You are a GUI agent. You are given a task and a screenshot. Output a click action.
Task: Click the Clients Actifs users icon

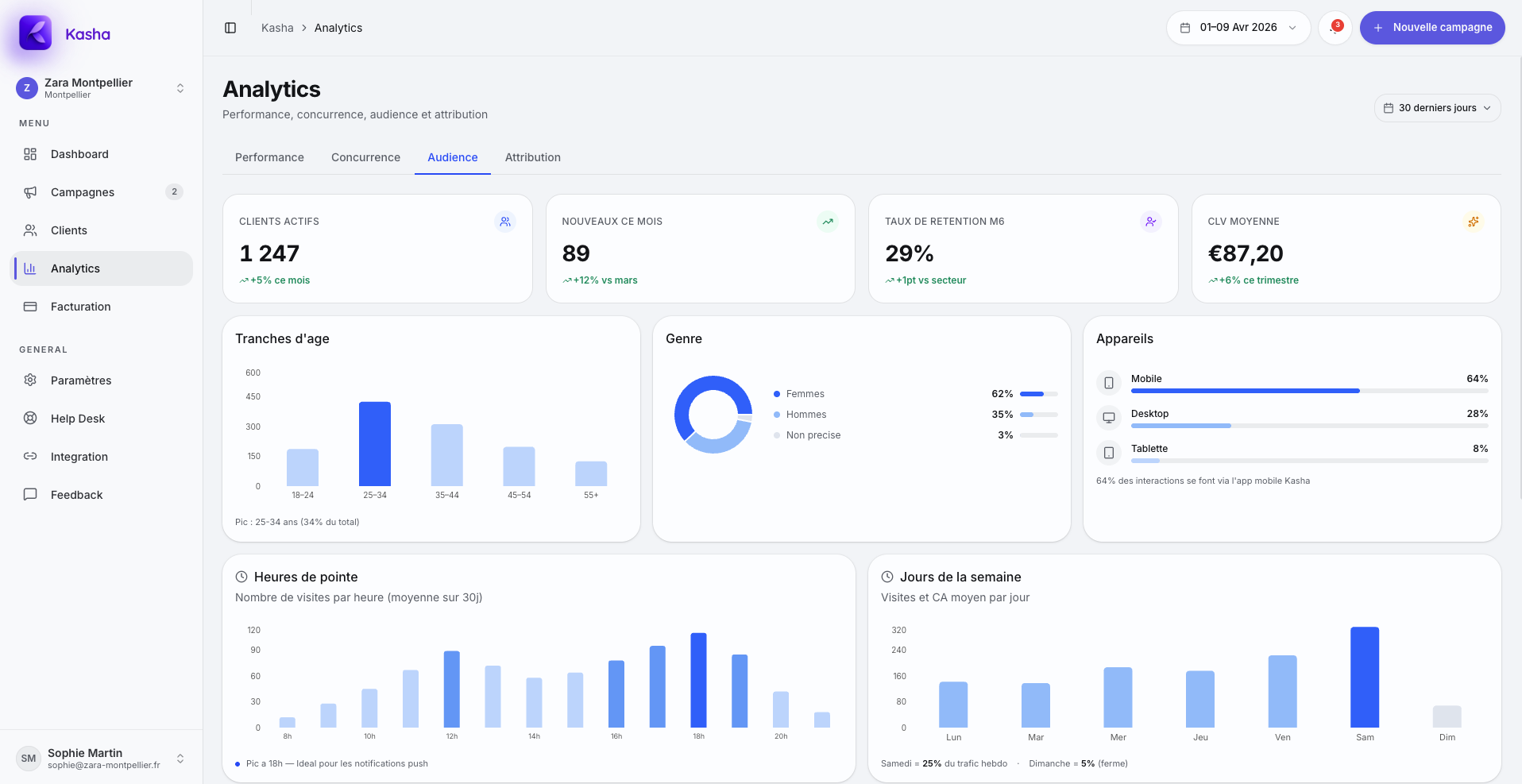[505, 222]
